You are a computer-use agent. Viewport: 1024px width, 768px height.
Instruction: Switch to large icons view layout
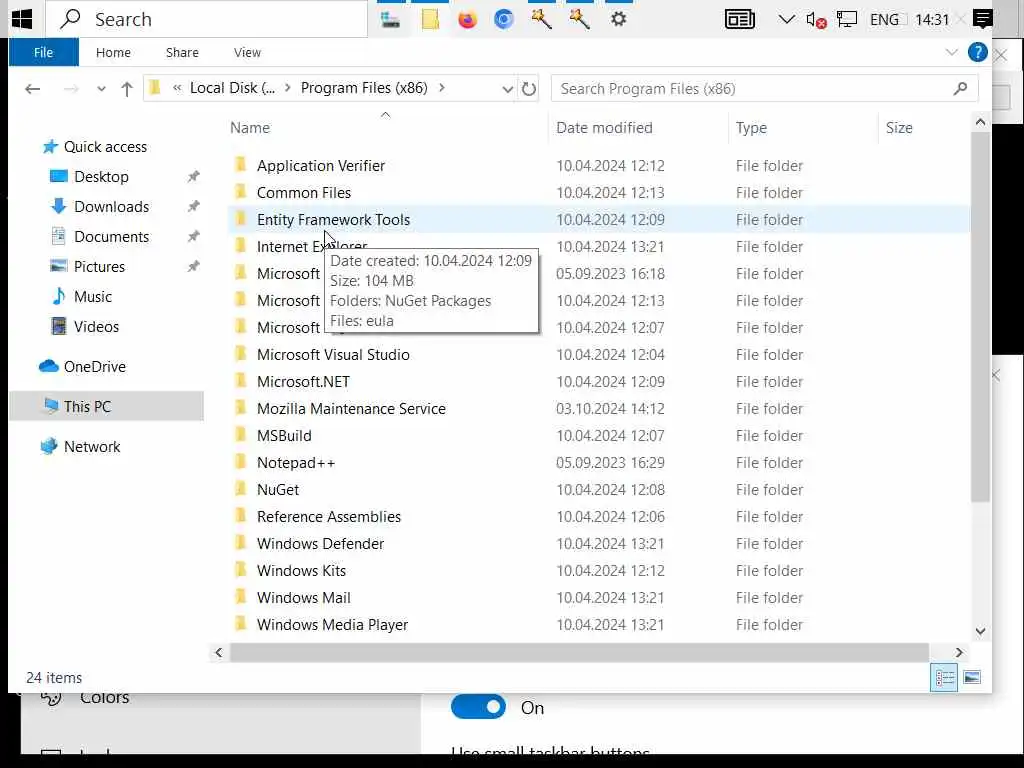click(972, 677)
